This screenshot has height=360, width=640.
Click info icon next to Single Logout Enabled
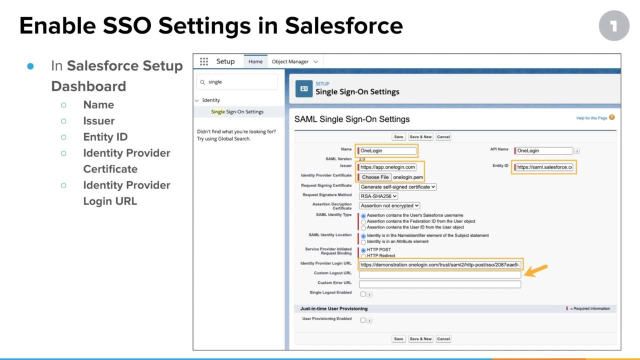click(x=369, y=294)
